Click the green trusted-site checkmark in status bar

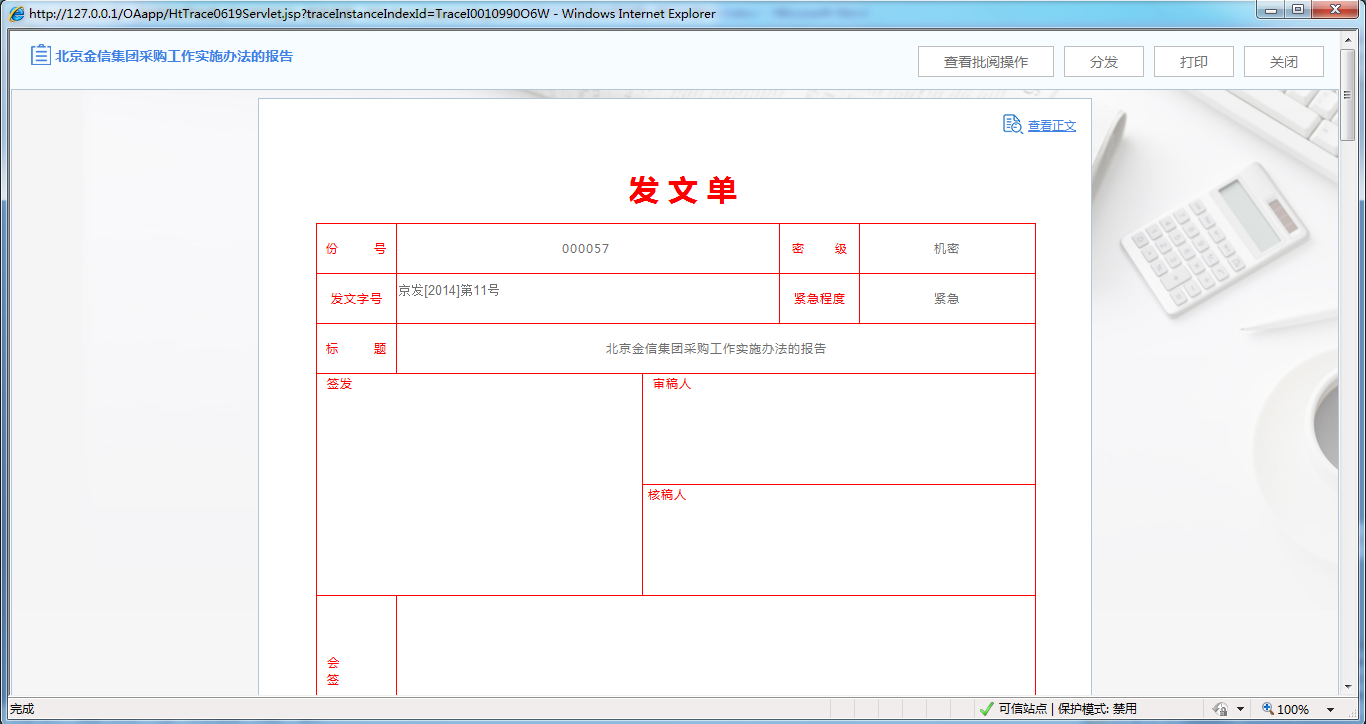pyautogui.click(x=987, y=708)
